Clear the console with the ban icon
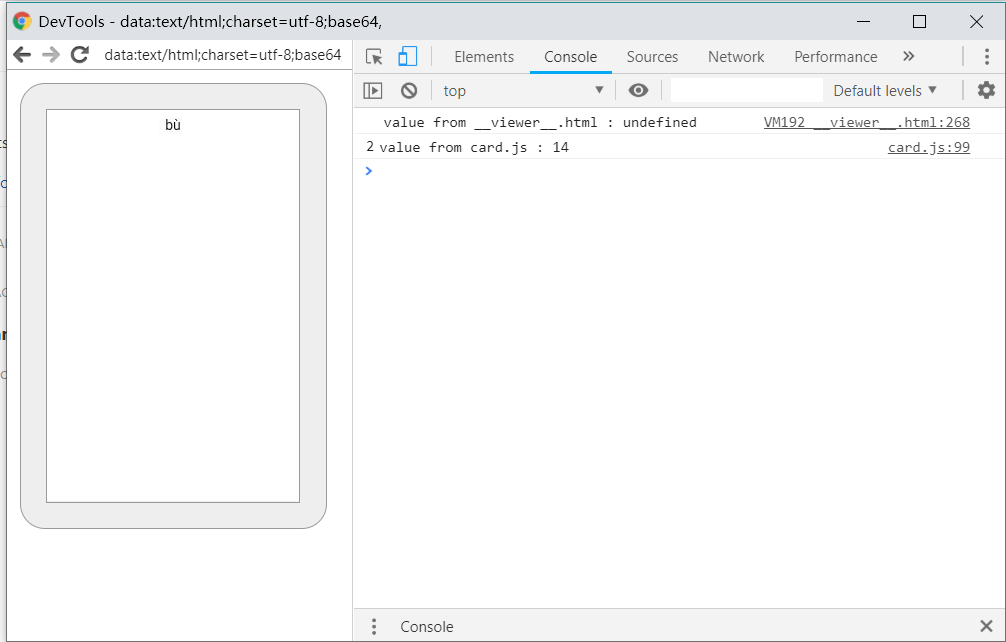This screenshot has width=1006, height=642. [409, 90]
